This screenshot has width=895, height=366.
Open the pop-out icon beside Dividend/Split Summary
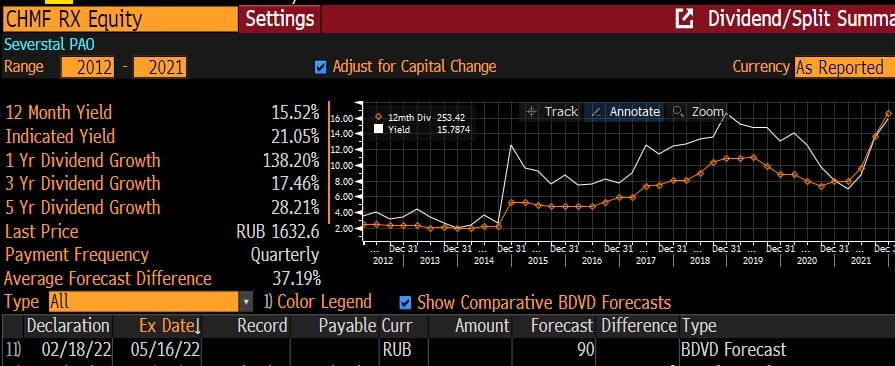coord(684,19)
